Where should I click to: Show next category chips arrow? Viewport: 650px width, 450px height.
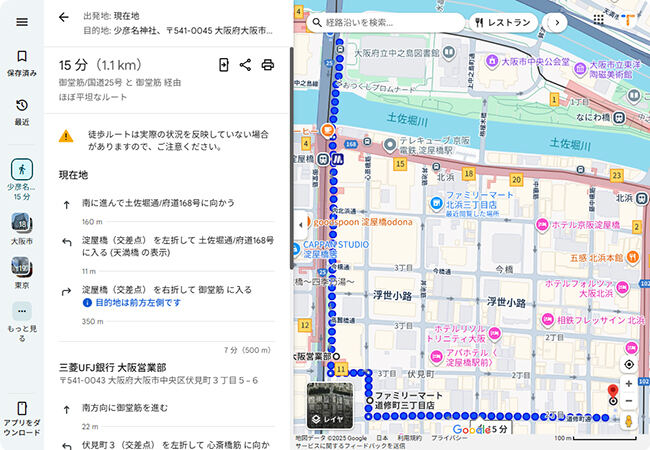click(557, 22)
